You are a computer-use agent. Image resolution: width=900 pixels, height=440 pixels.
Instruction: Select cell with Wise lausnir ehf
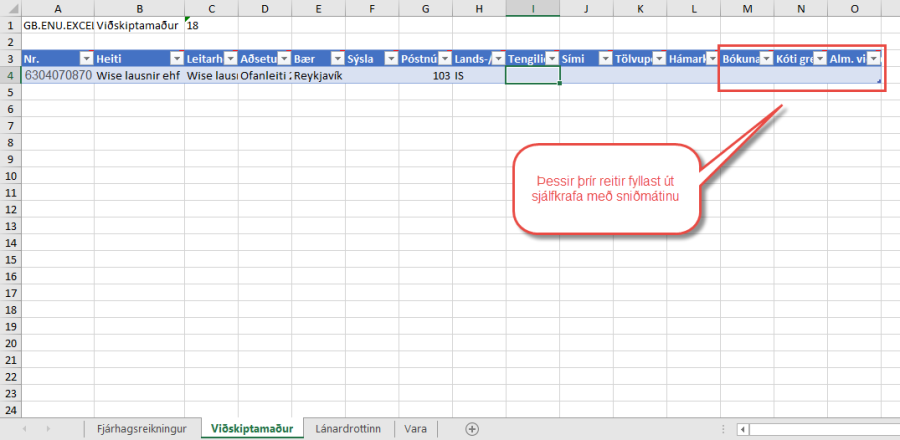point(139,75)
